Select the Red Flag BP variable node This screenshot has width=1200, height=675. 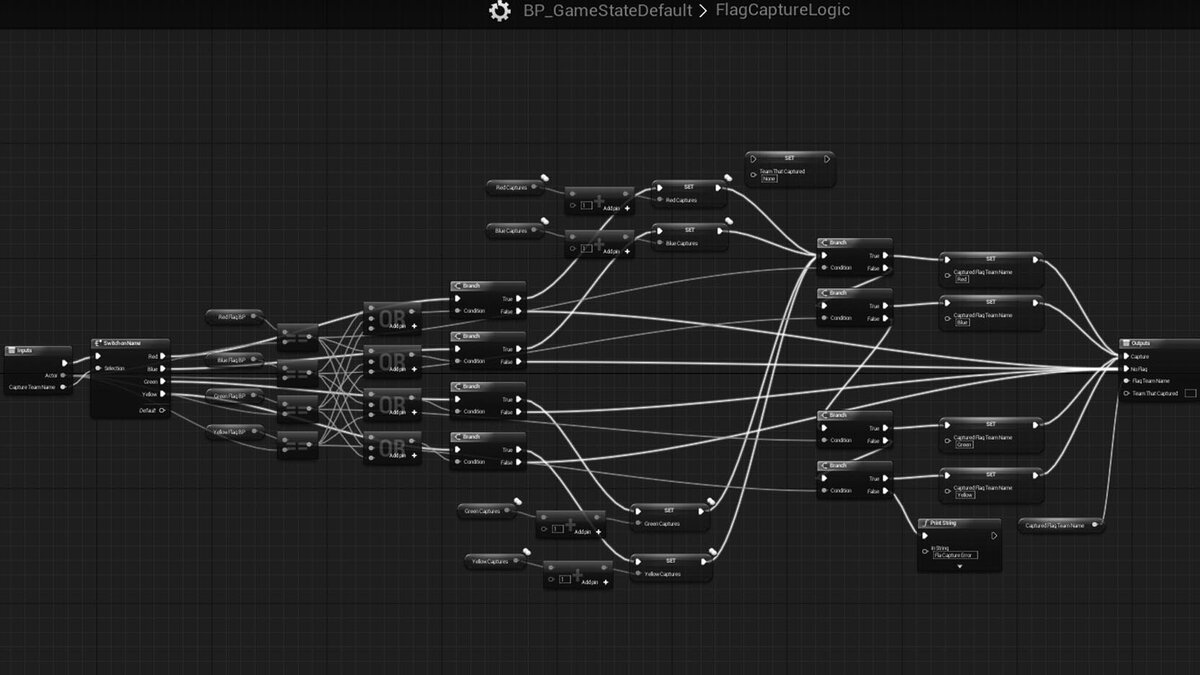(234, 316)
